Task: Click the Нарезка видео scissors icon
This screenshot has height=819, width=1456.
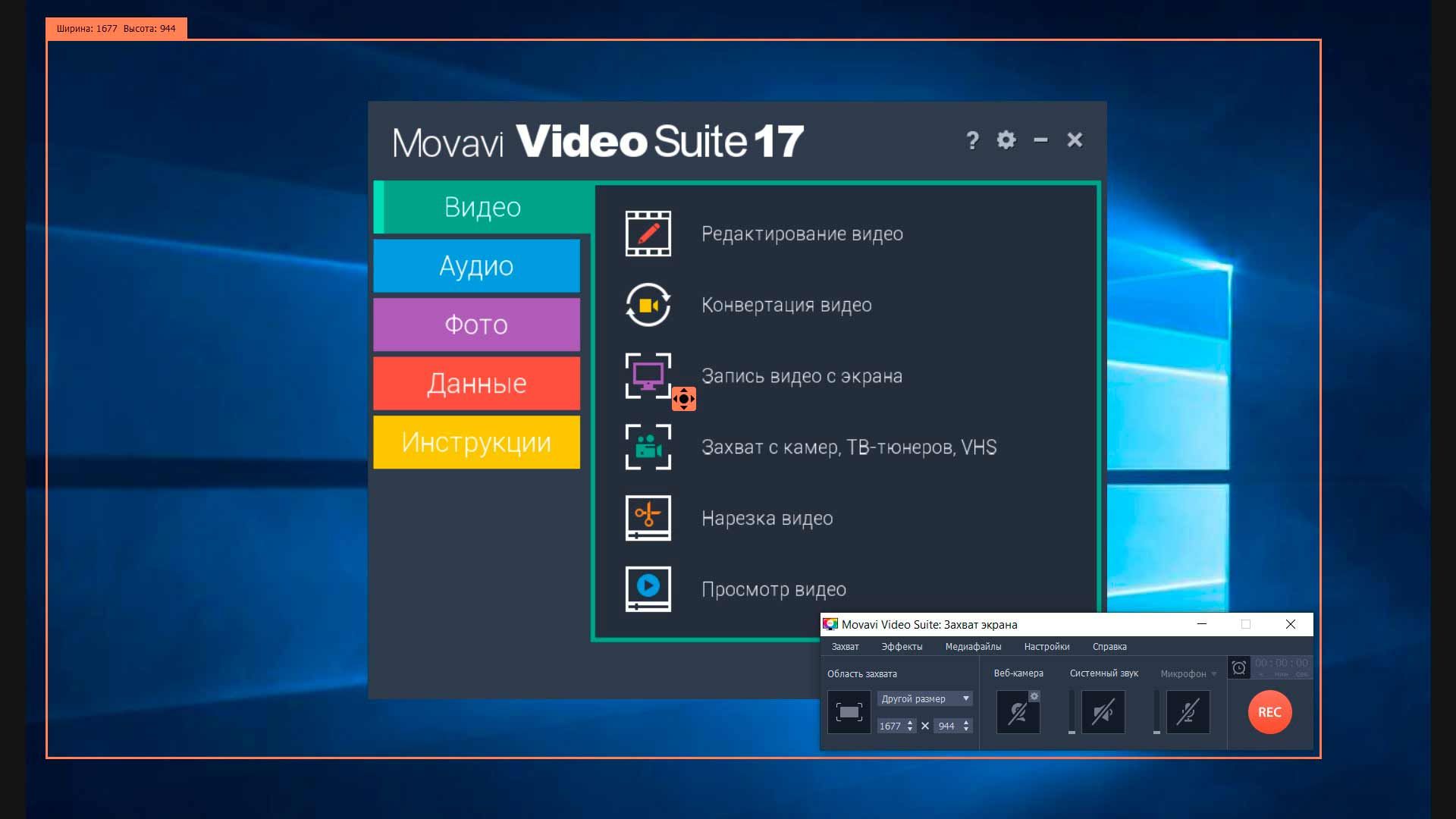Action: pos(648,518)
